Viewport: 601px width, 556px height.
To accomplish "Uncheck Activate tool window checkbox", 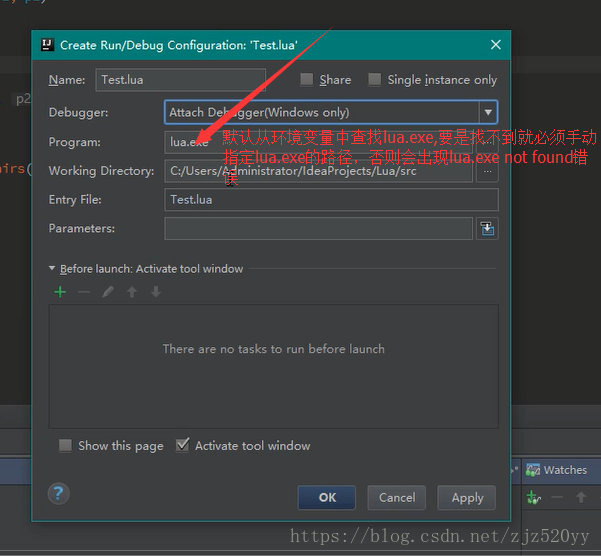I will point(182,445).
